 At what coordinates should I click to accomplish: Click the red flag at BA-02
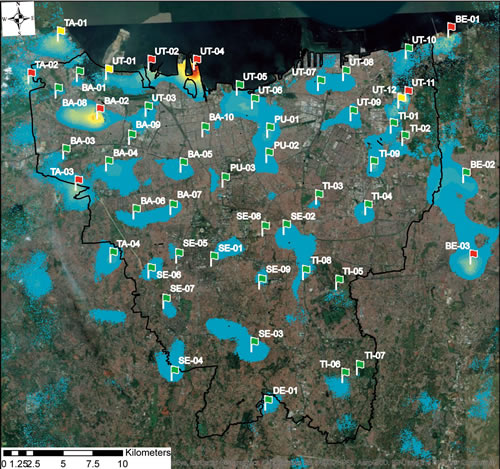click(100, 108)
